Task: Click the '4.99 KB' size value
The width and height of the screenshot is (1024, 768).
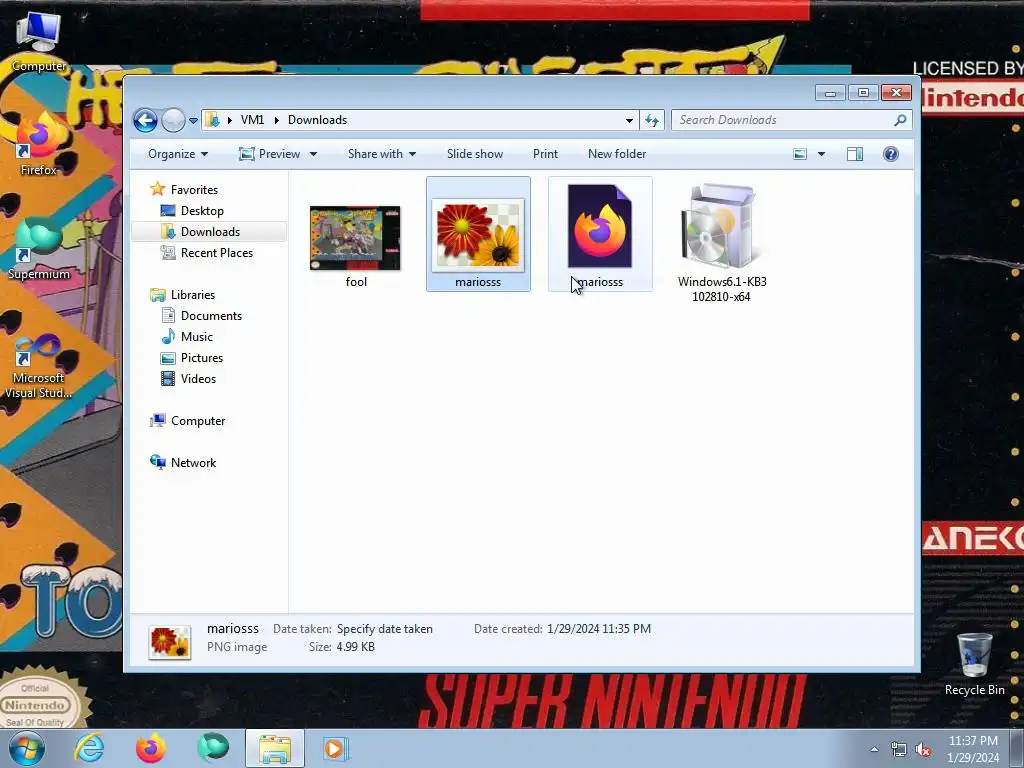Action: click(355, 647)
